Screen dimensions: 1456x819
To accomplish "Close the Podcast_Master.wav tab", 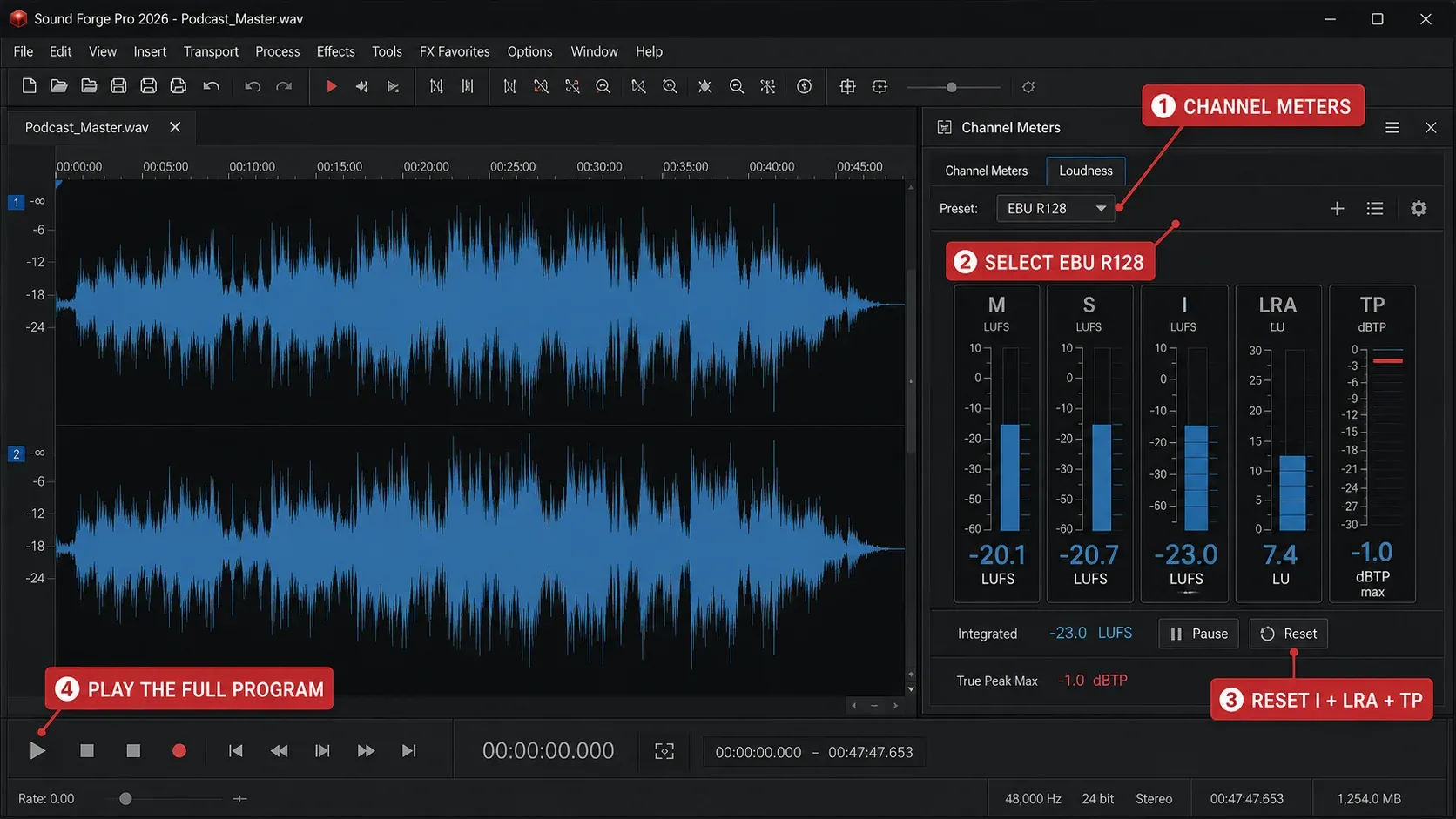I will pyautogui.click(x=175, y=127).
